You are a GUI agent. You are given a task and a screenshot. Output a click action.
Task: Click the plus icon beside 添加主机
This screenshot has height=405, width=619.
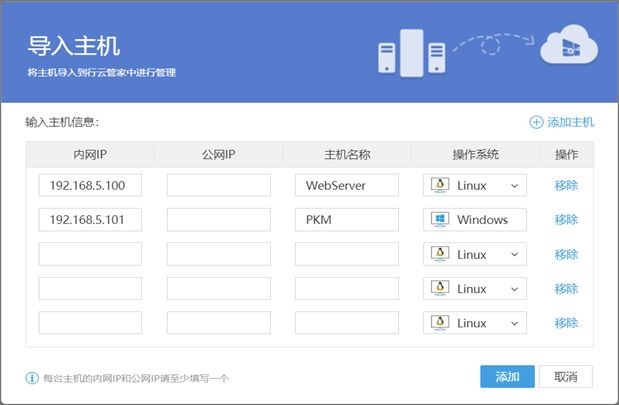click(536, 122)
